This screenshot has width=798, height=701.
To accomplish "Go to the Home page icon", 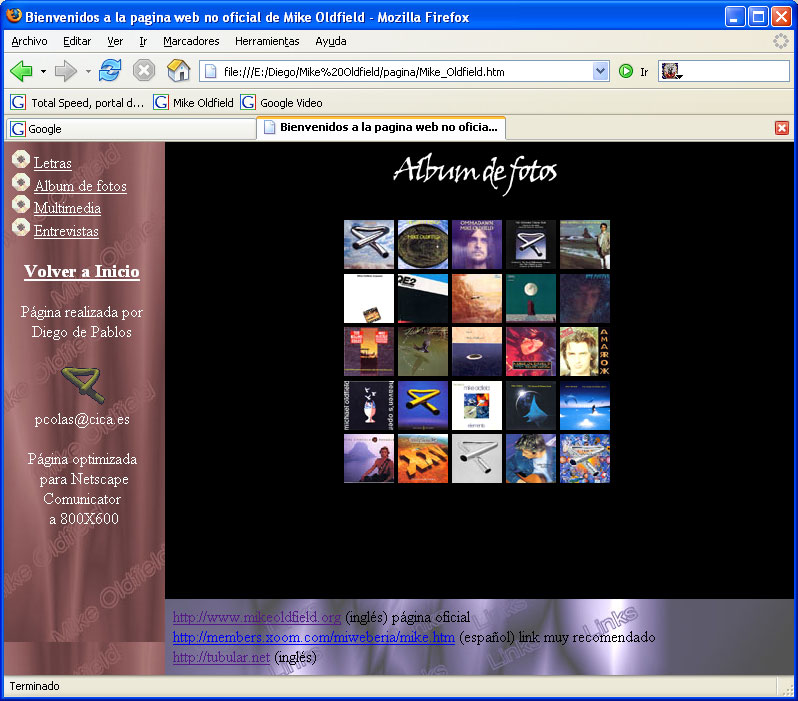I will 179,71.
